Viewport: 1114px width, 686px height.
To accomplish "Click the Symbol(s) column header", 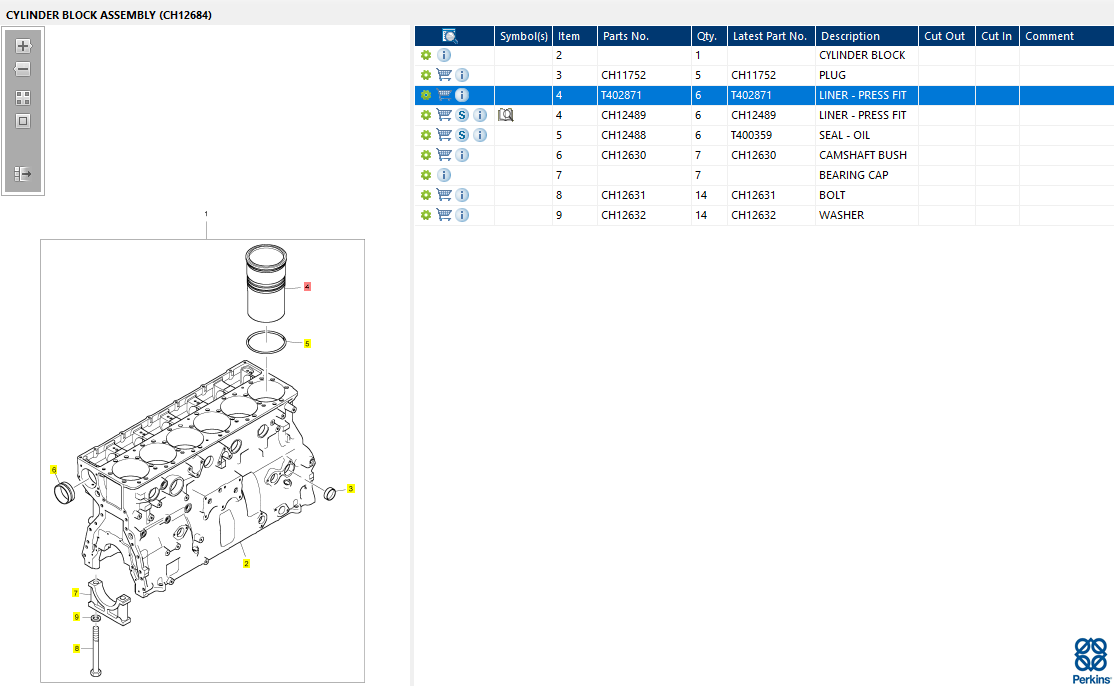I will [524, 36].
